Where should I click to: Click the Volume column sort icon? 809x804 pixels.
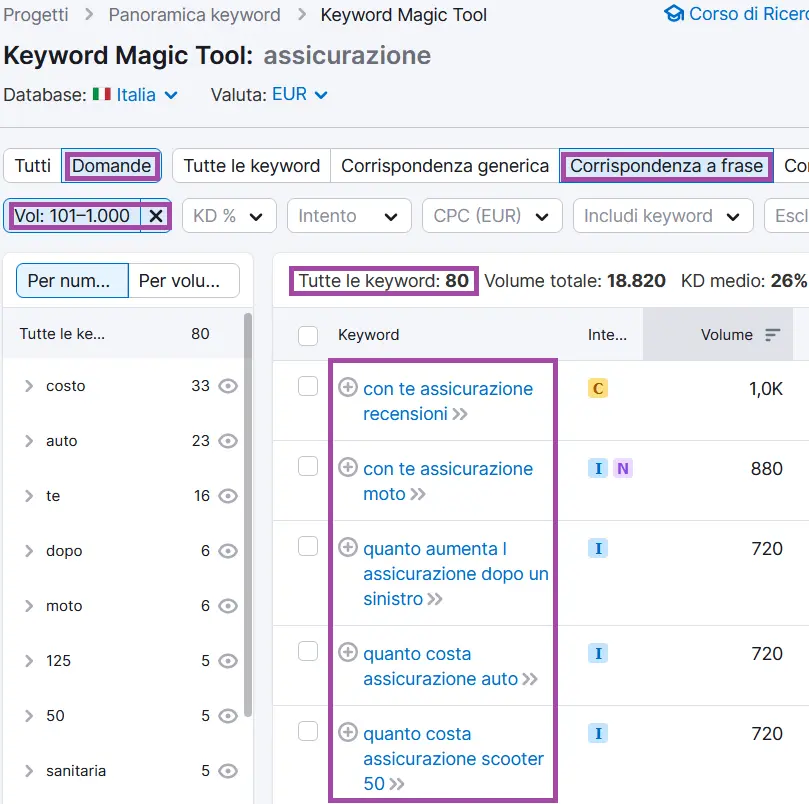coord(772,335)
